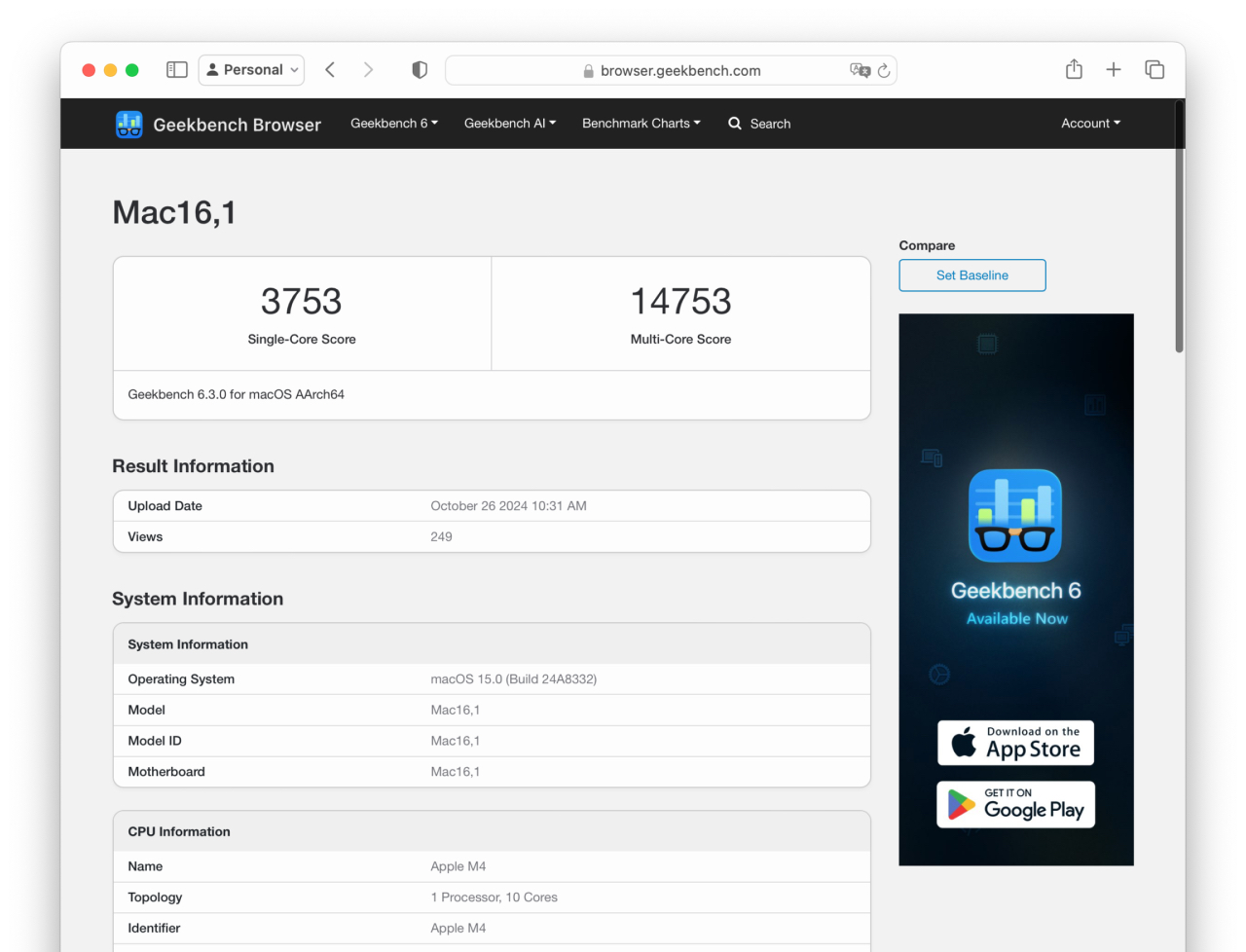
Task: Expand the Benchmark Charts menu
Action: click(641, 124)
